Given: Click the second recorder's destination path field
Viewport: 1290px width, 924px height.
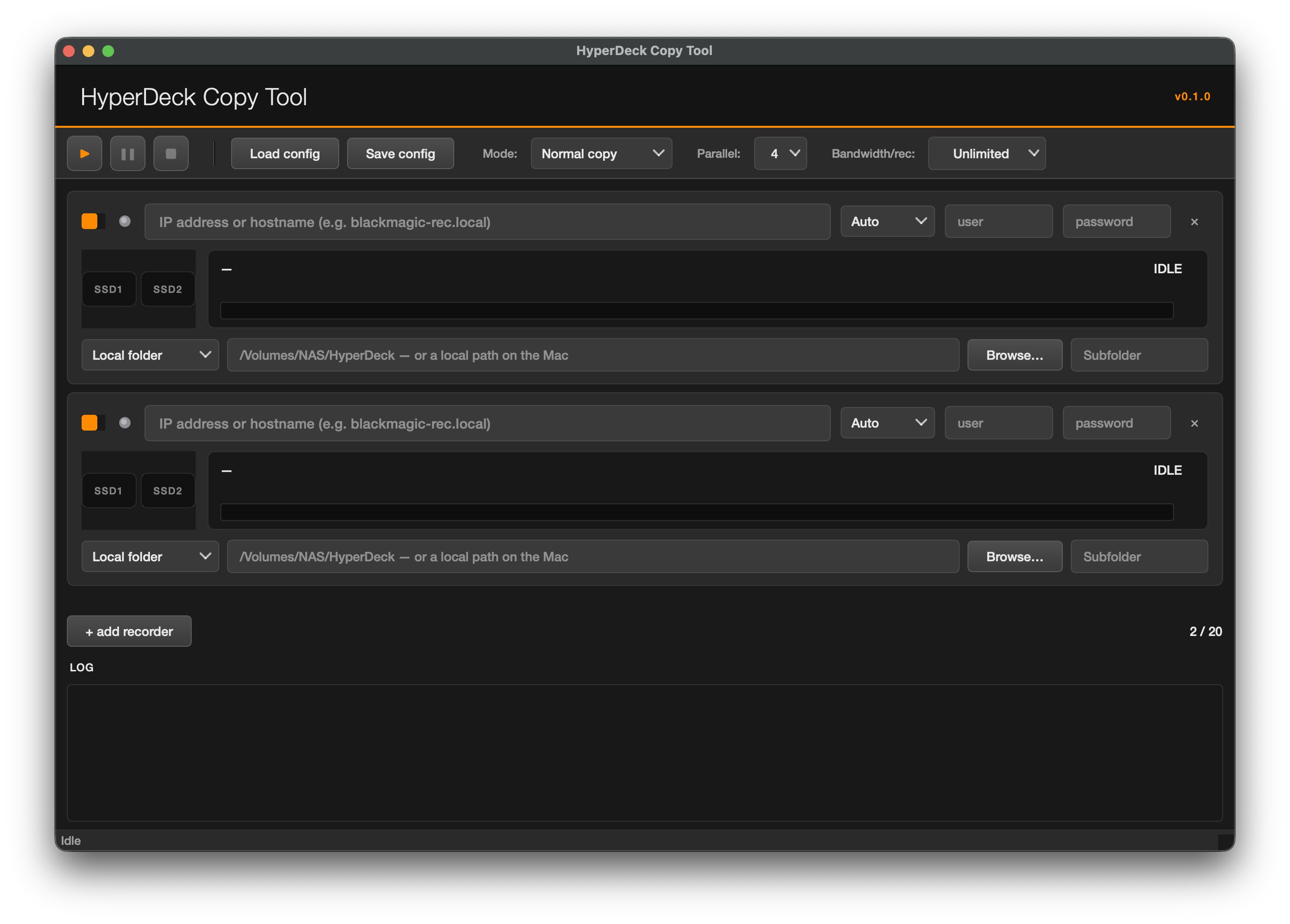Looking at the screenshot, I should tap(593, 556).
